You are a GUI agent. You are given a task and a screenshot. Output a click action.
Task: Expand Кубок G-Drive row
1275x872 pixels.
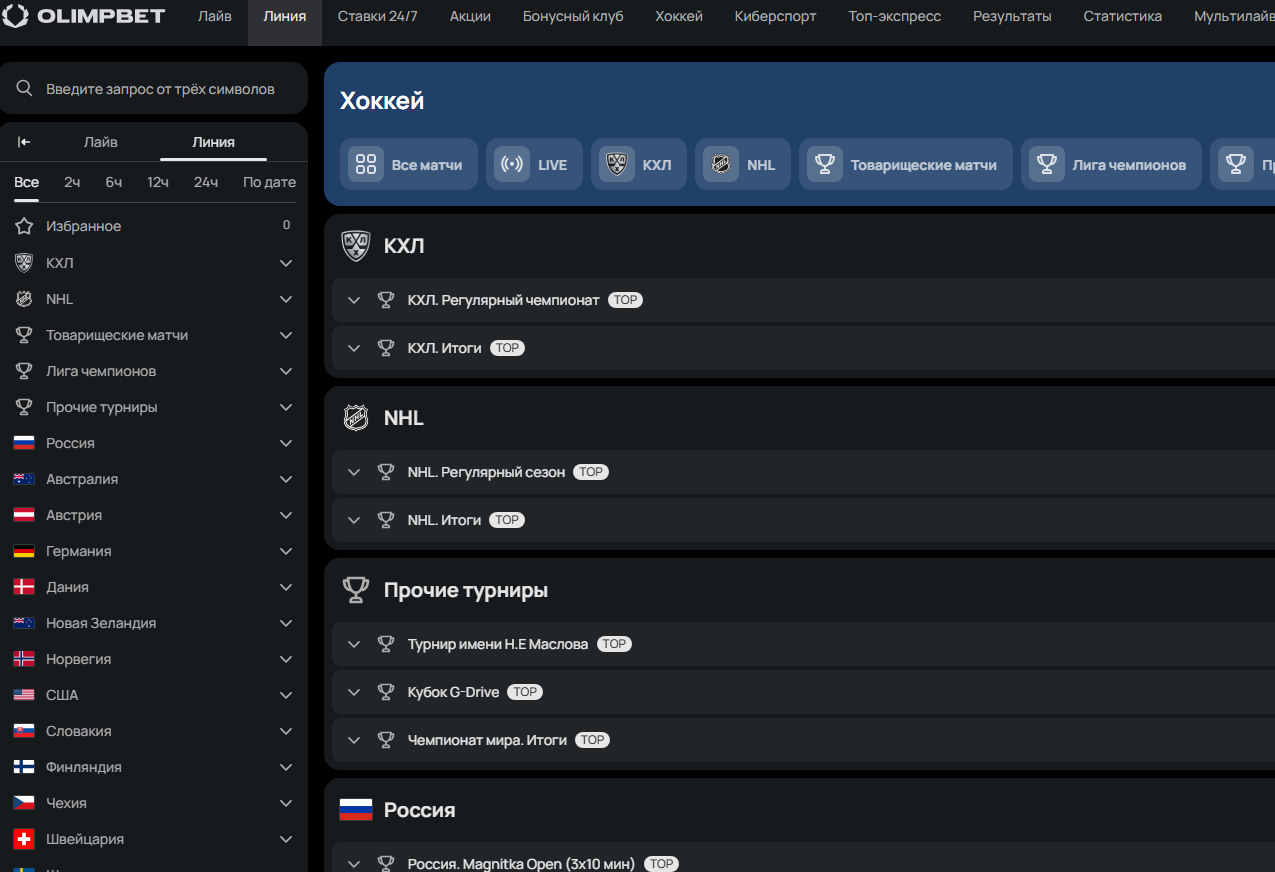[x=353, y=692]
